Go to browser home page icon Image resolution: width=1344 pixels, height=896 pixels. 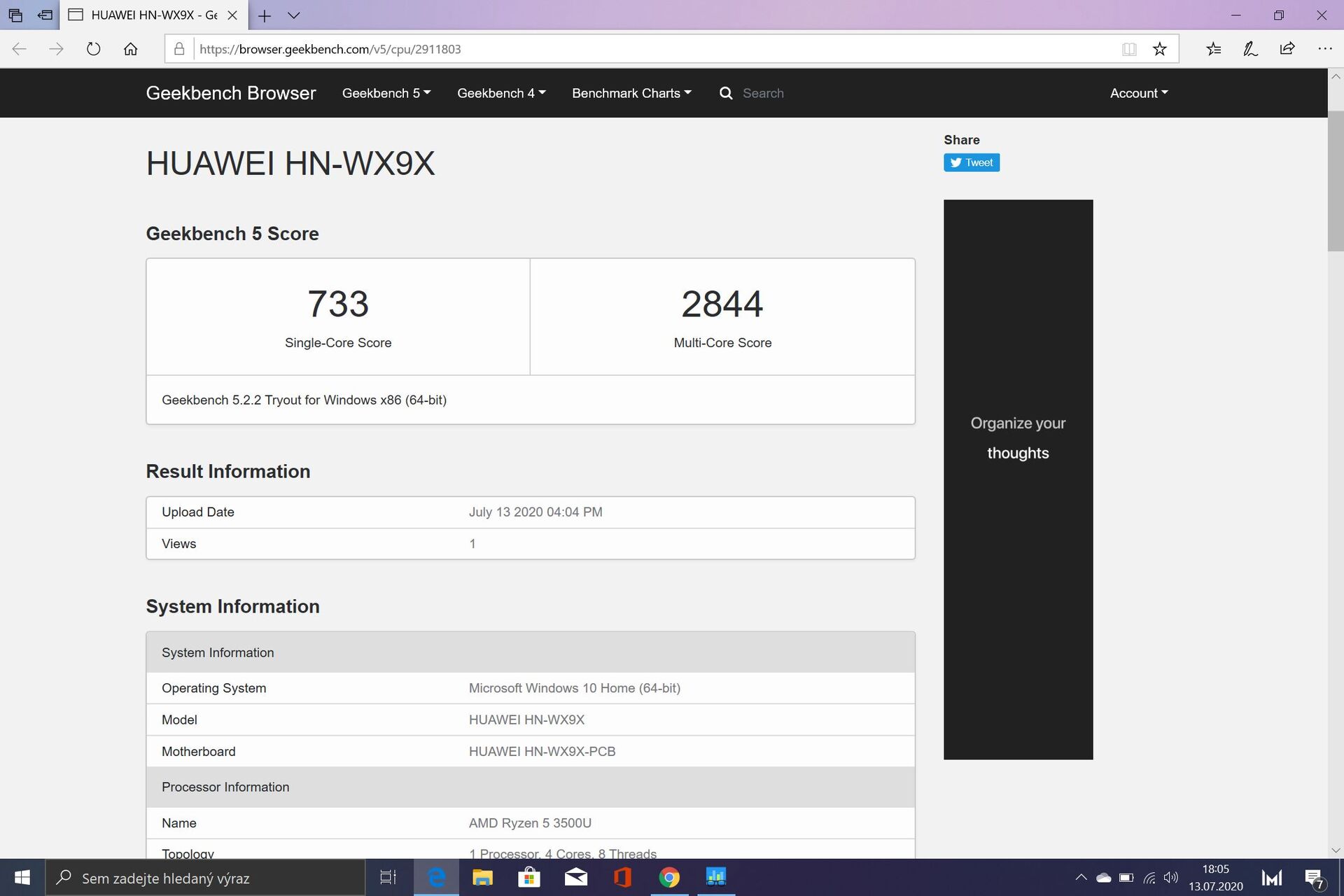pyautogui.click(x=130, y=49)
